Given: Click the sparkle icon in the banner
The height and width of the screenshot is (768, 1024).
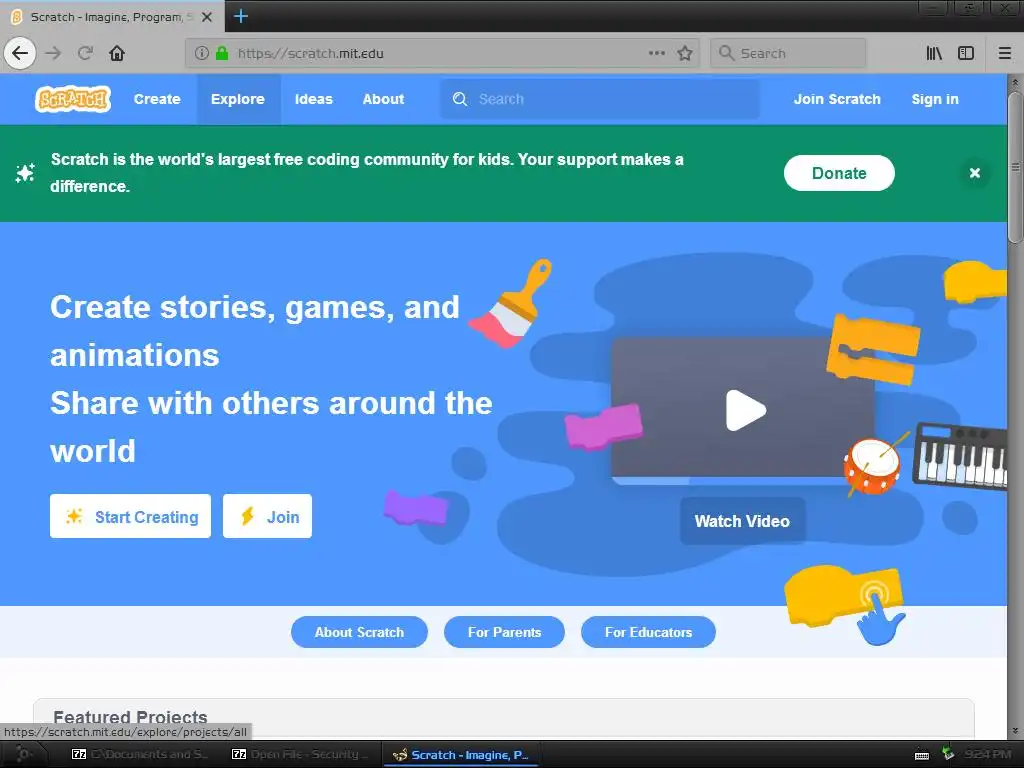Looking at the screenshot, I should click(x=25, y=173).
